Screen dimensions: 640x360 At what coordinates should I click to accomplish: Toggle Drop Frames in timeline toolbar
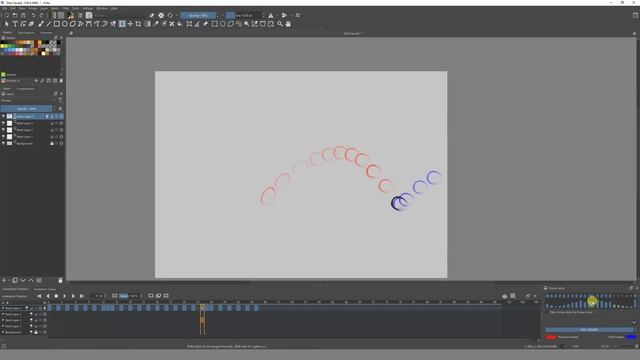114,296
